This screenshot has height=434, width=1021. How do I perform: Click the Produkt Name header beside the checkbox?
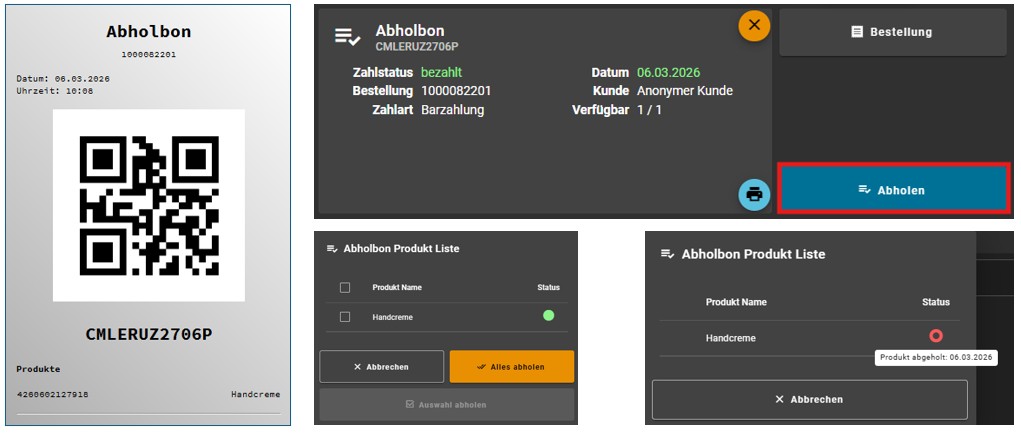(397, 288)
